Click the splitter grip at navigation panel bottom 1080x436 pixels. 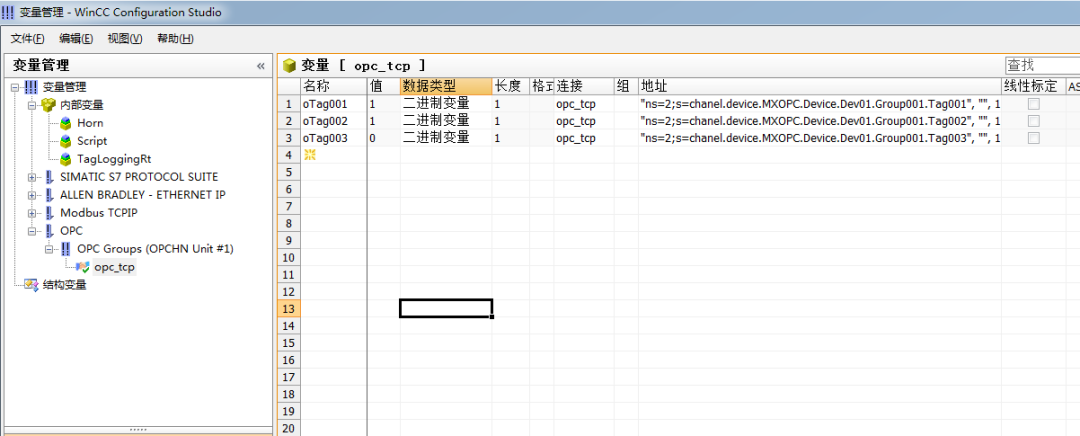click(138, 429)
